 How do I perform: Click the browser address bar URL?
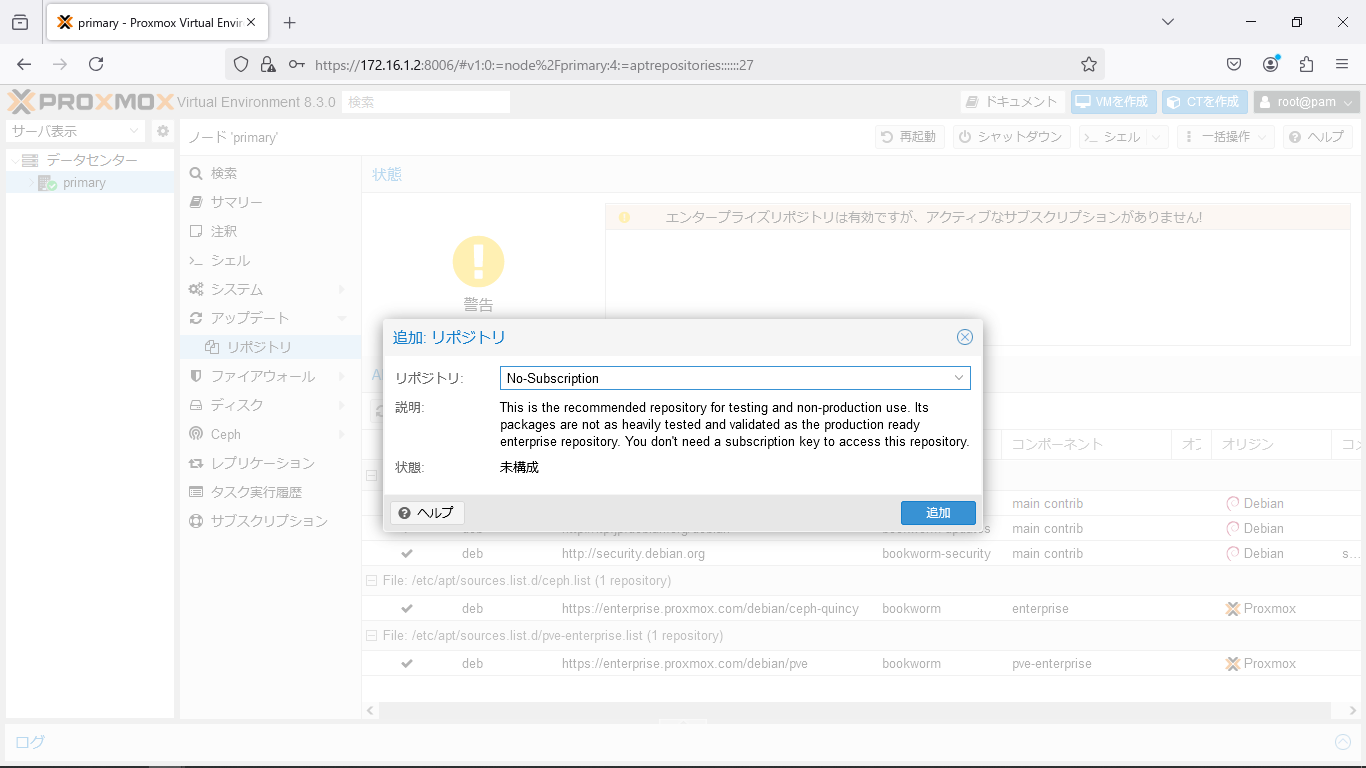coord(534,65)
